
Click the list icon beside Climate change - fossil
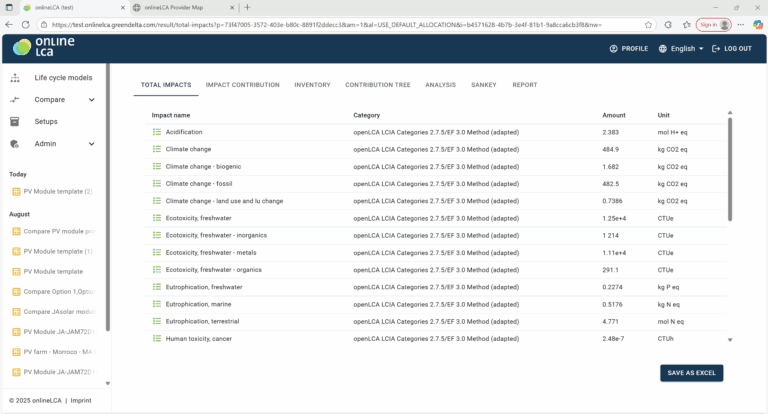[x=157, y=184]
